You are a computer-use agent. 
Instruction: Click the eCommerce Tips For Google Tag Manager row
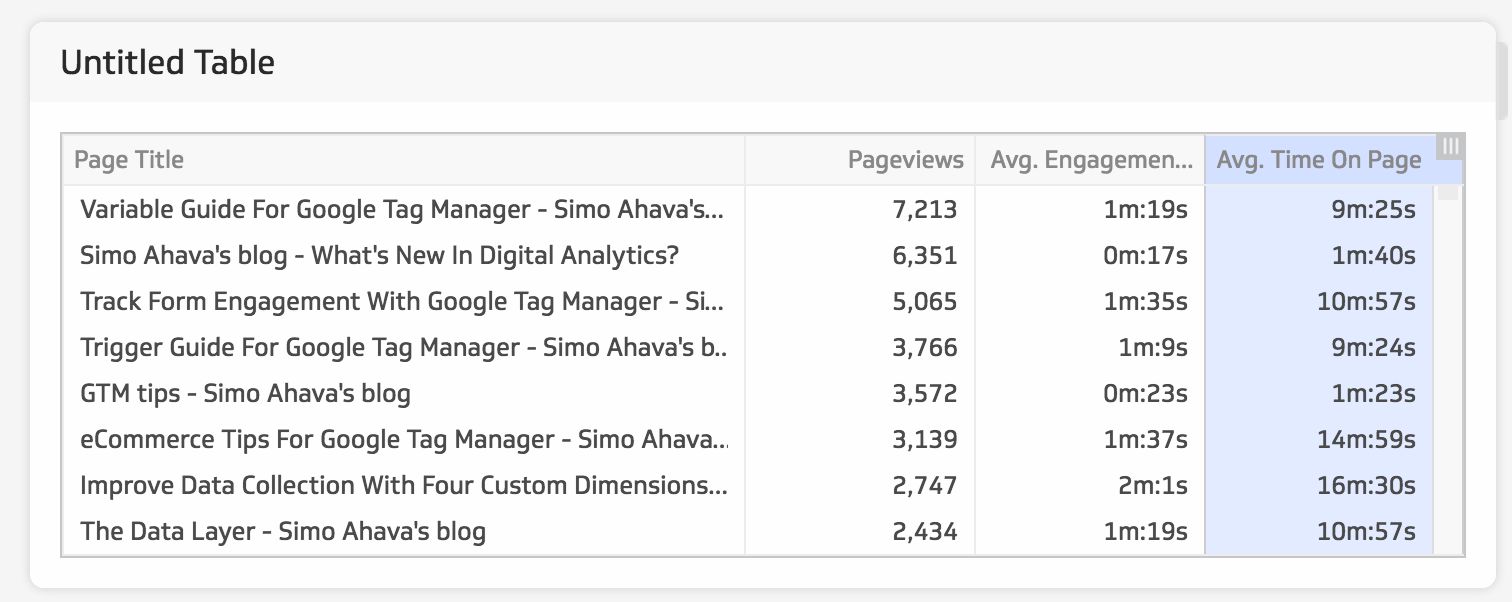click(x=748, y=439)
